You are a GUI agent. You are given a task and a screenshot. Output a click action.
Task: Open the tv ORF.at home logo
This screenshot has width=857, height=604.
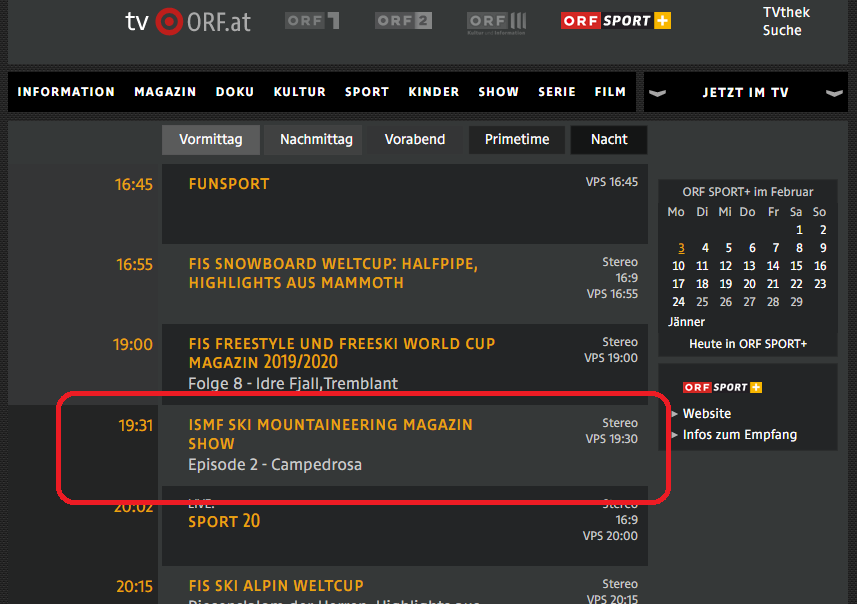tap(188, 22)
